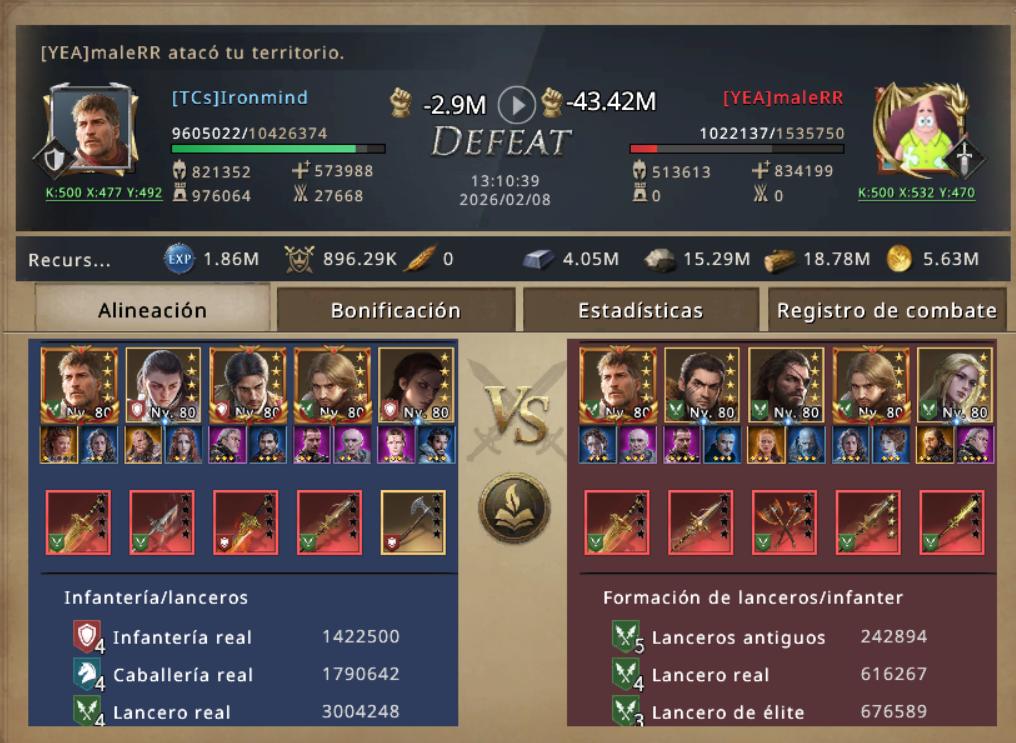The width and height of the screenshot is (1016, 743).
Task: Click the Infantería real shield icon
Action: (87, 637)
